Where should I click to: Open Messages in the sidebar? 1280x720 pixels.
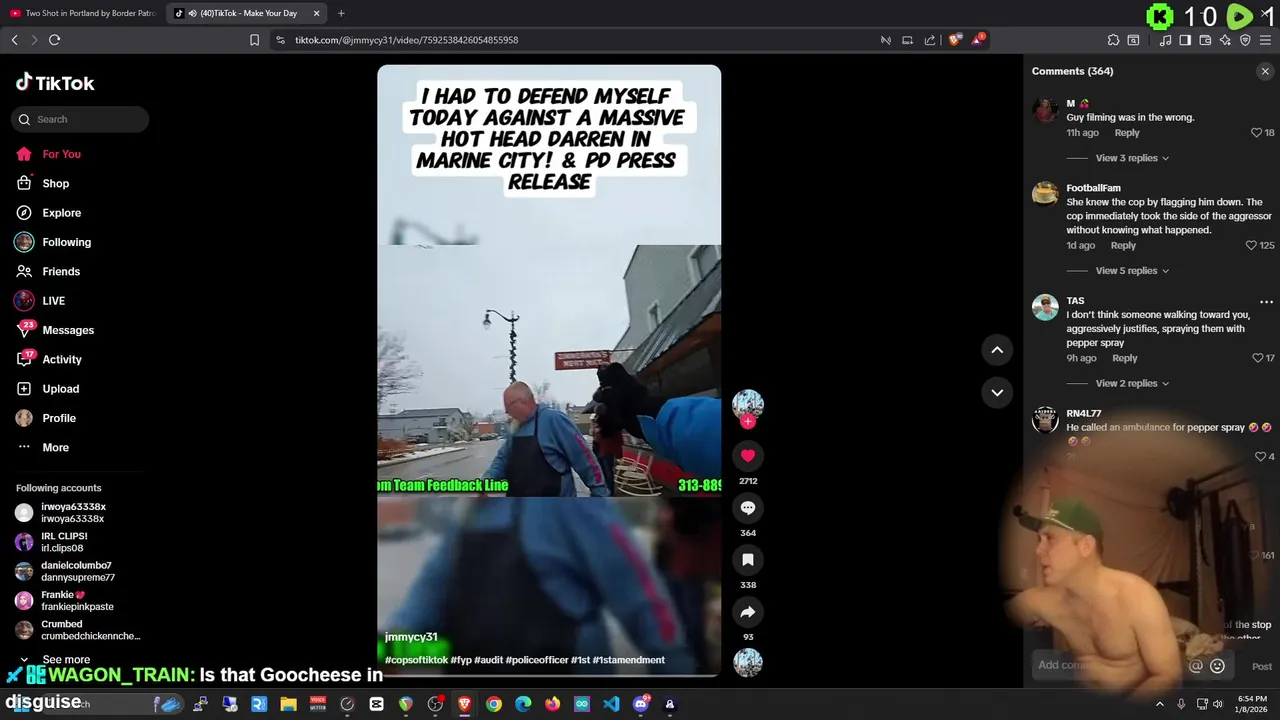pos(55,330)
